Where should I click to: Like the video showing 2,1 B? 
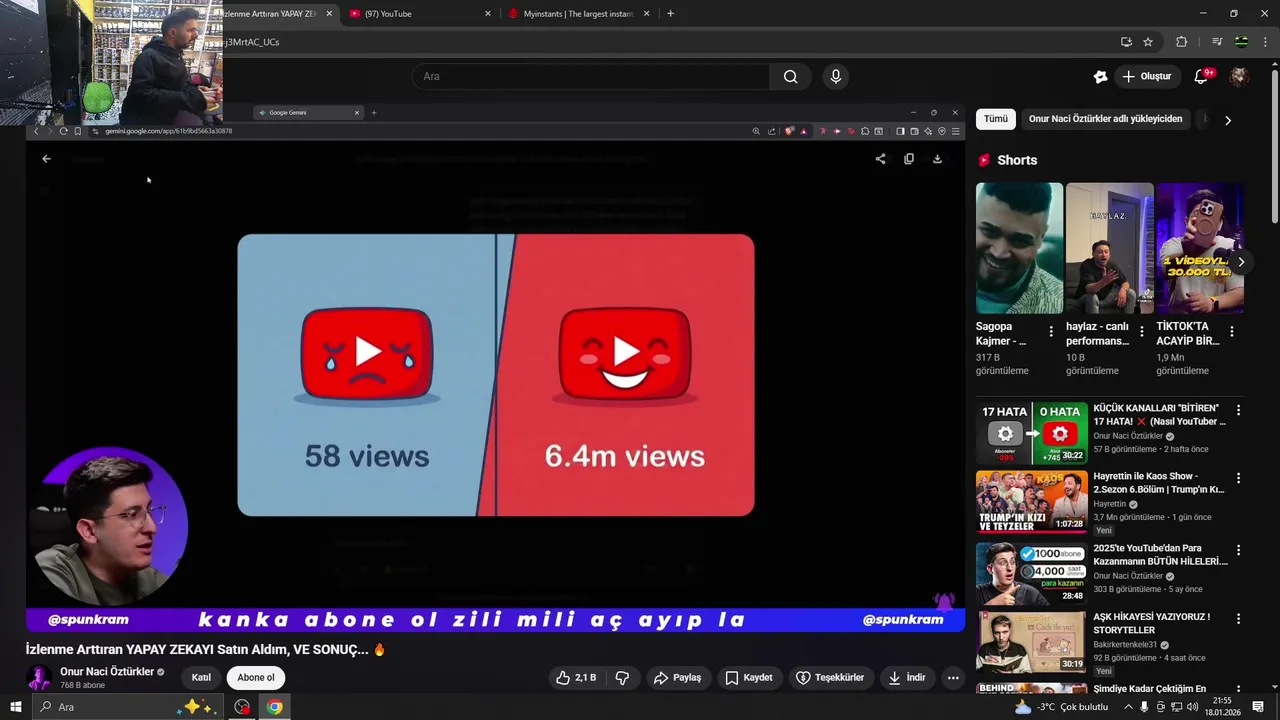pyautogui.click(x=577, y=677)
